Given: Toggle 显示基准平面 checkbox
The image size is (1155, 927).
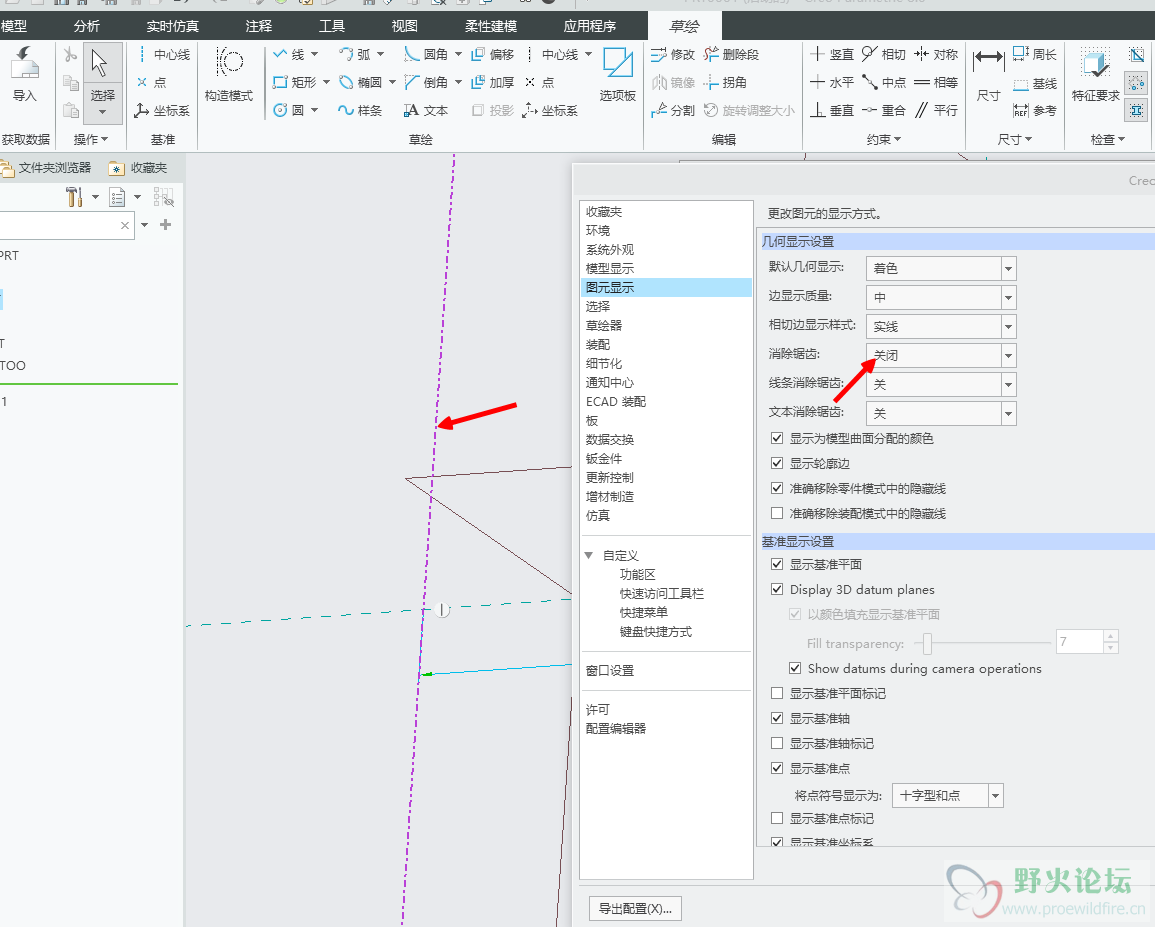Looking at the screenshot, I should (776, 564).
